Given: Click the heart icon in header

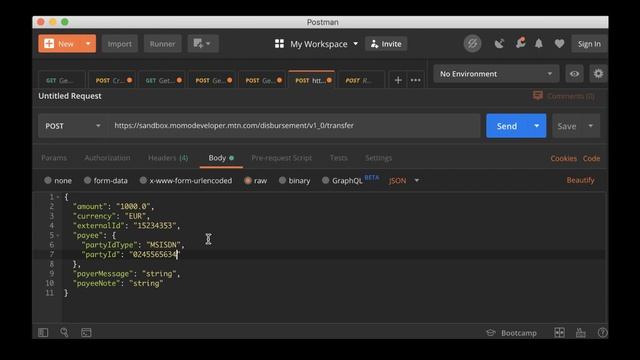Looking at the screenshot, I should click(x=559, y=44).
